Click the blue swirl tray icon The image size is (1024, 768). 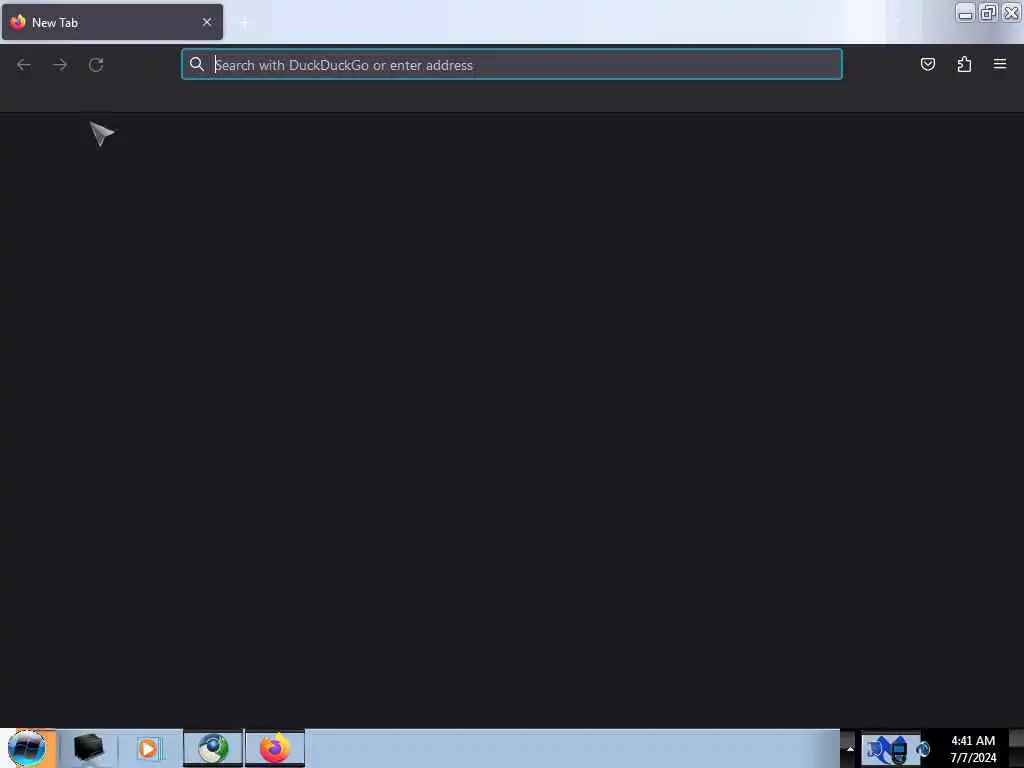point(923,749)
